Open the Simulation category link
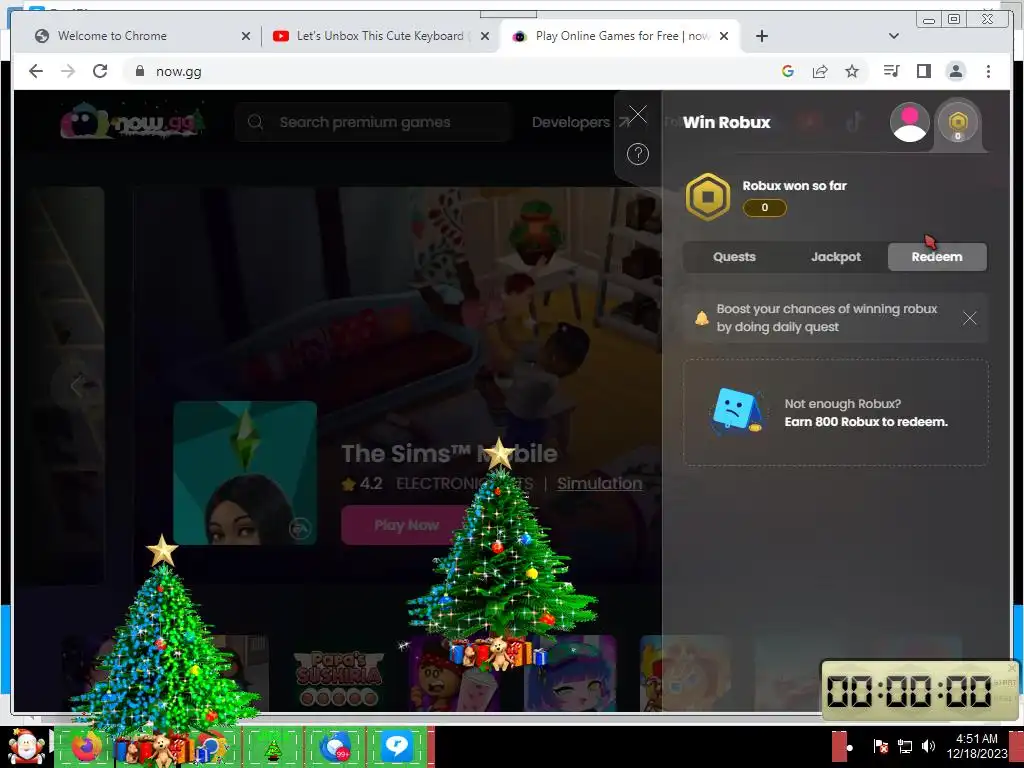Viewport: 1024px width, 768px height. point(599,483)
